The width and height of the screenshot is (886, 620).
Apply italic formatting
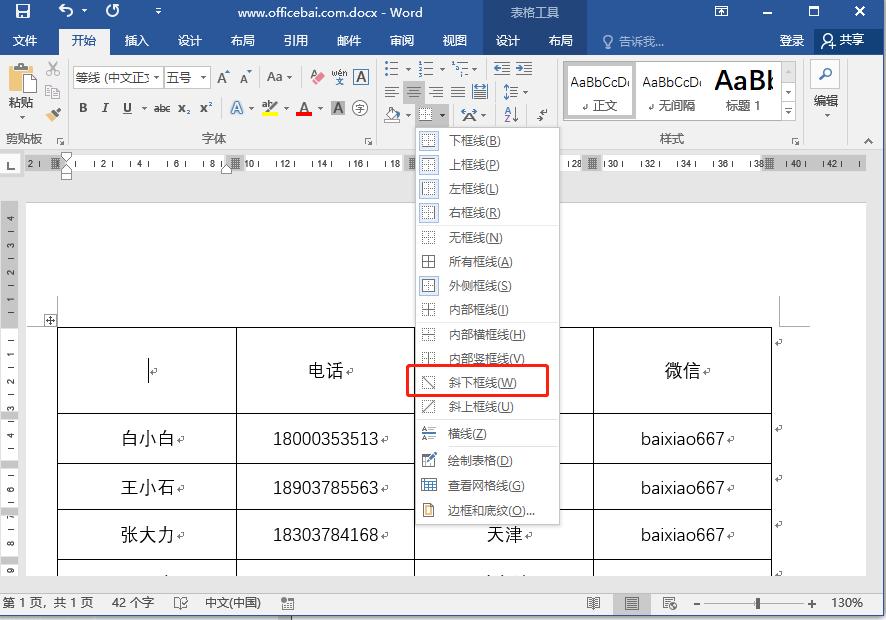105,107
